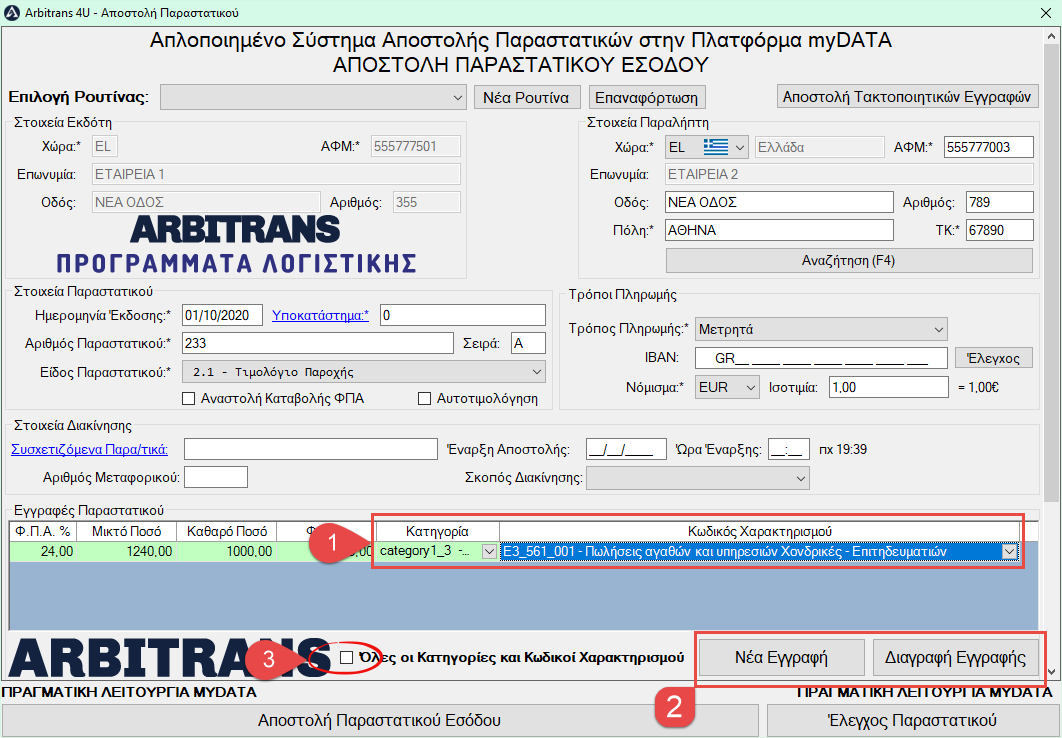Click the Αριθμός Παραστατικού field 233
The image size is (1062, 738).
click(x=318, y=343)
